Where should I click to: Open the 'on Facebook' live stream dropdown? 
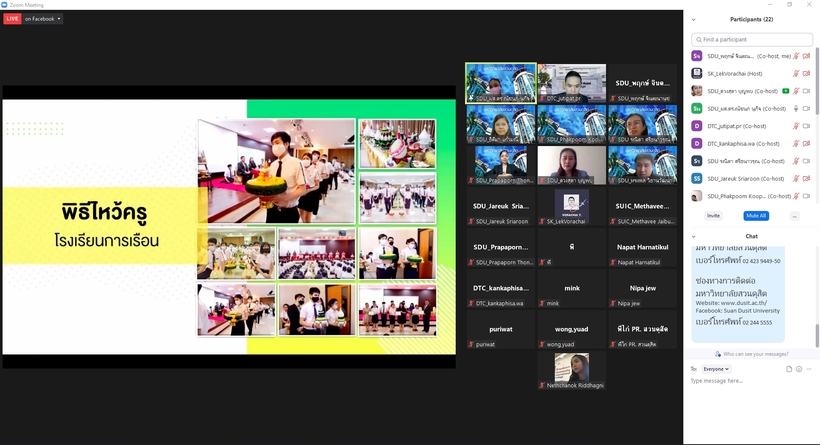[43, 19]
